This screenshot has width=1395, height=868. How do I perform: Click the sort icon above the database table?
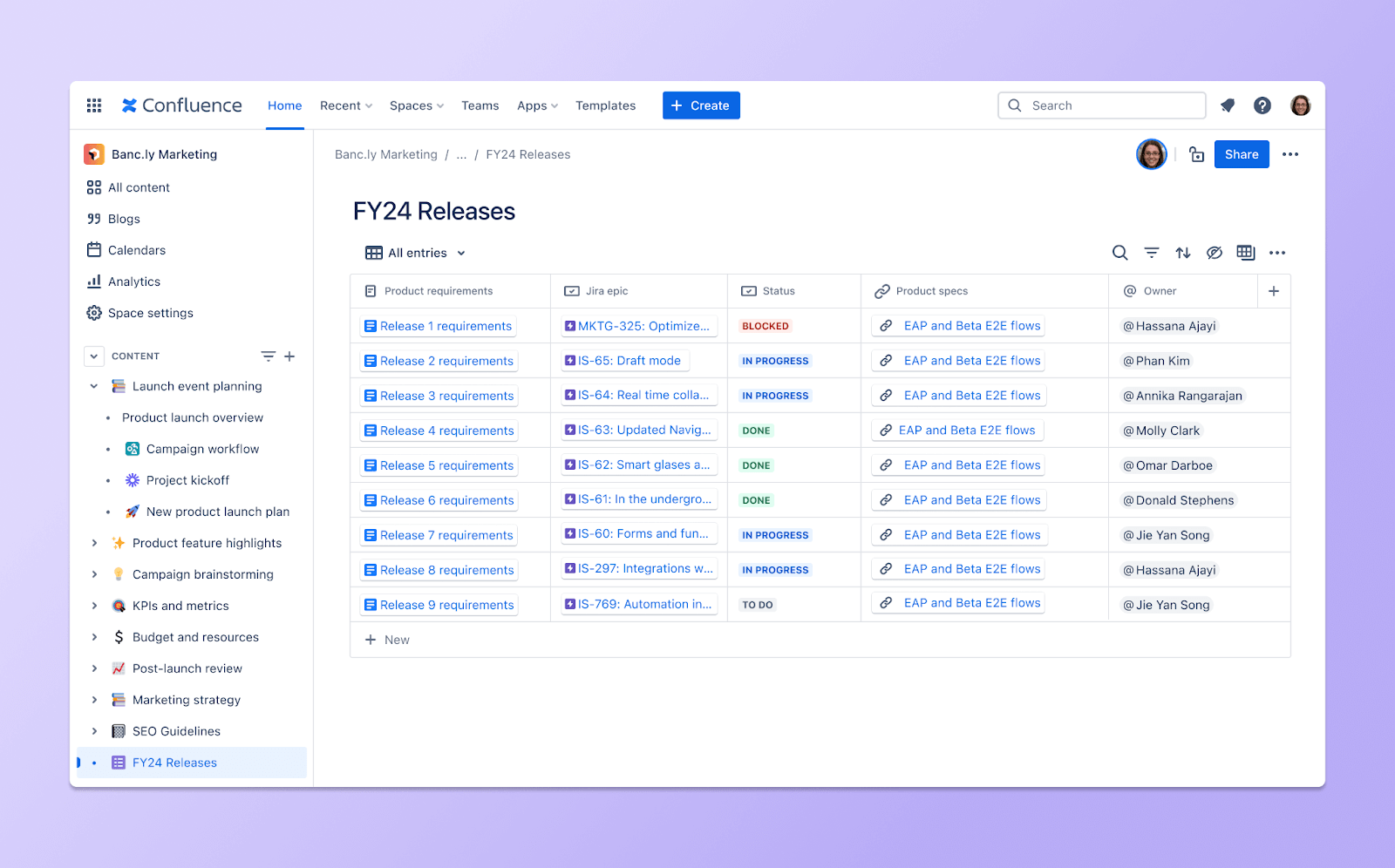point(1183,253)
